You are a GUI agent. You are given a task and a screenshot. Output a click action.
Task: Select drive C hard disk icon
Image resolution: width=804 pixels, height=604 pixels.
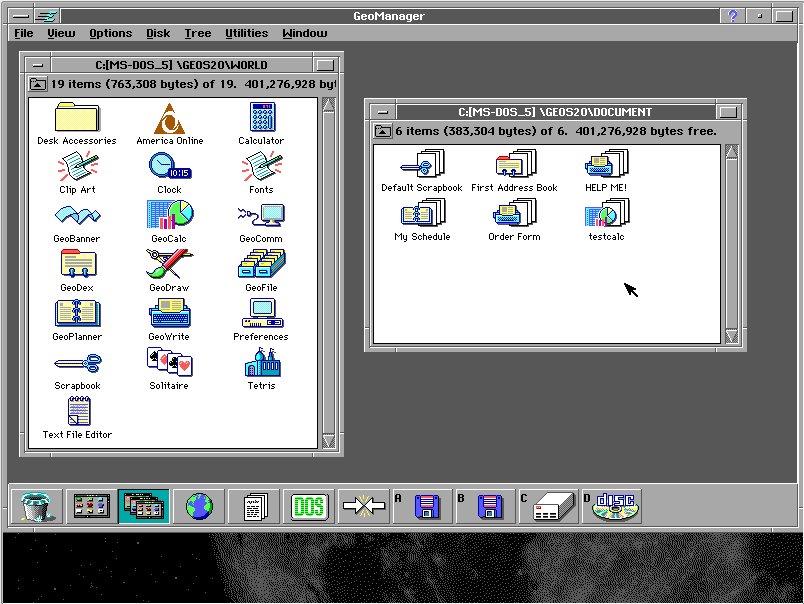pos(549,507)
